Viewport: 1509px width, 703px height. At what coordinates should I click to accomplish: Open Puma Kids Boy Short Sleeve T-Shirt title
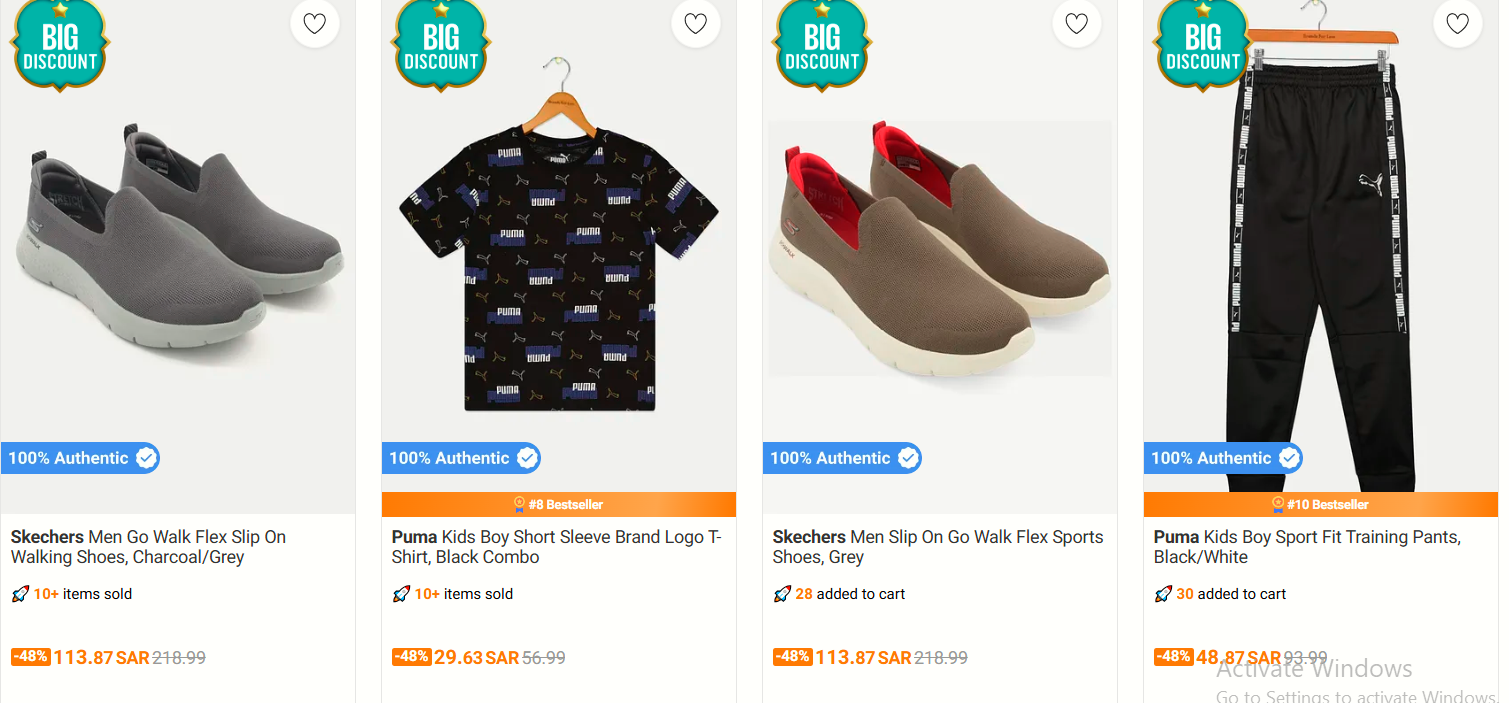tap(557, 547)
